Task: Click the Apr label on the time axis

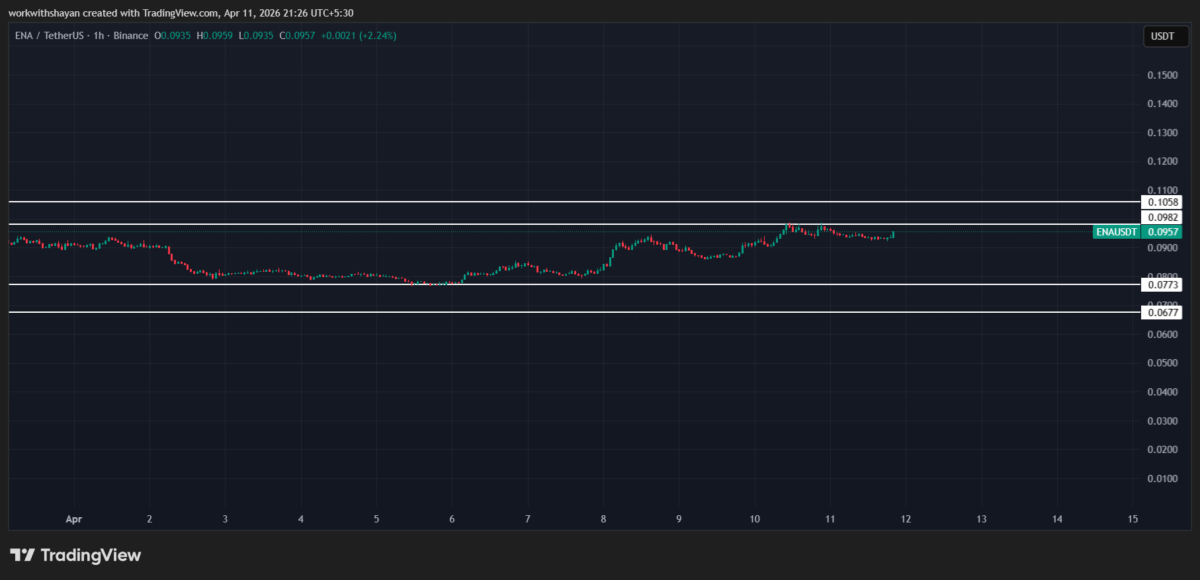Action: (73, 519)
